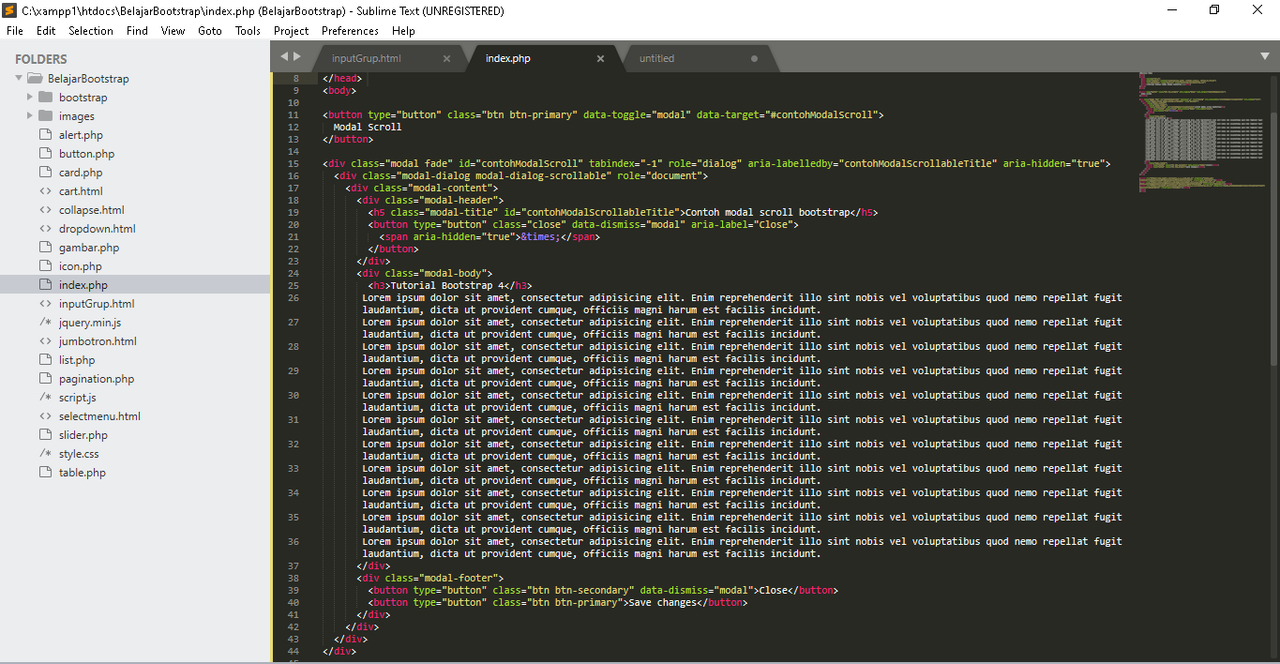Expand the images folder arrow

click(x=30, y=116)
